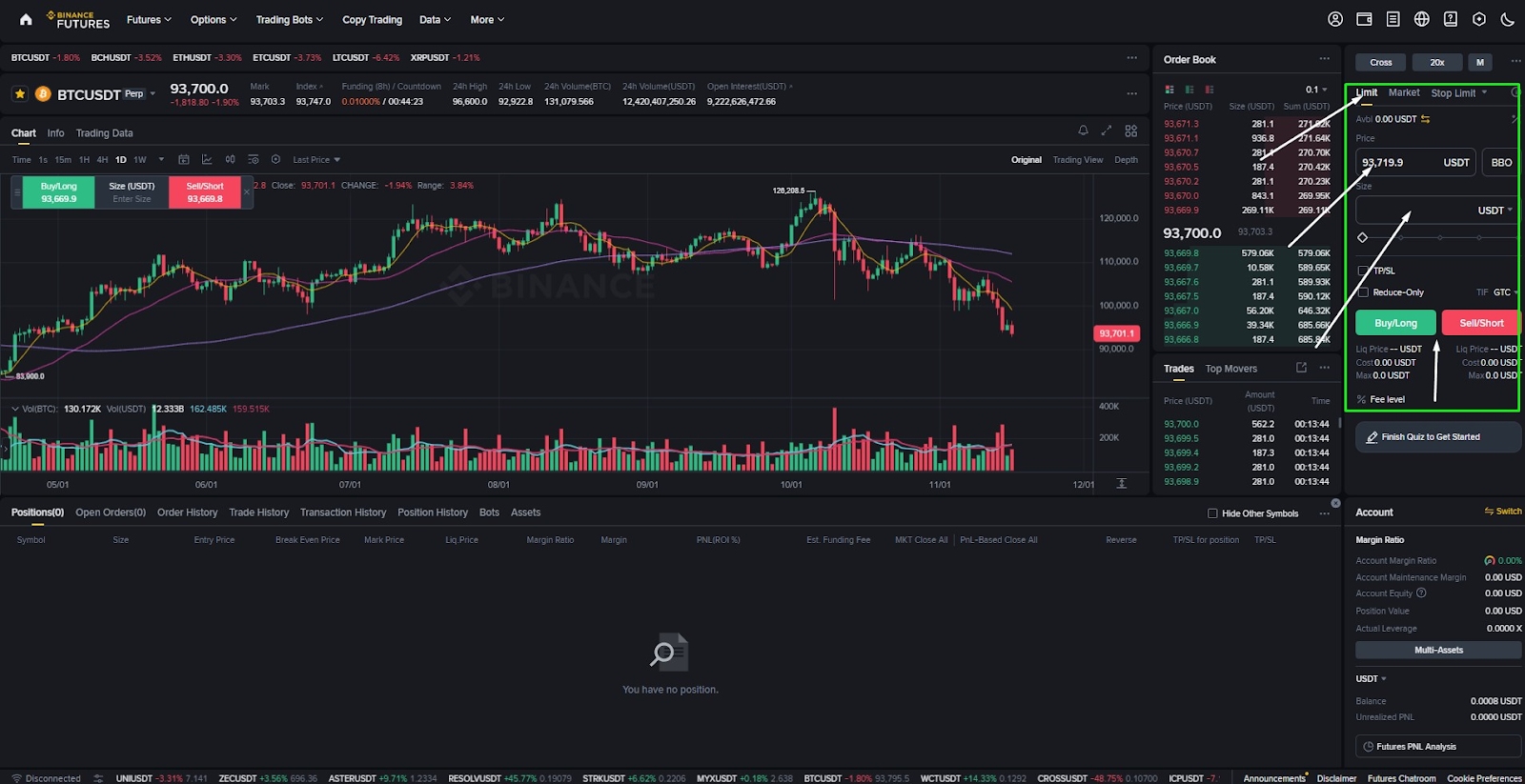The image size is (1525, 784).
Task: Change the Cross margin mode
Action: [1381, 62]
